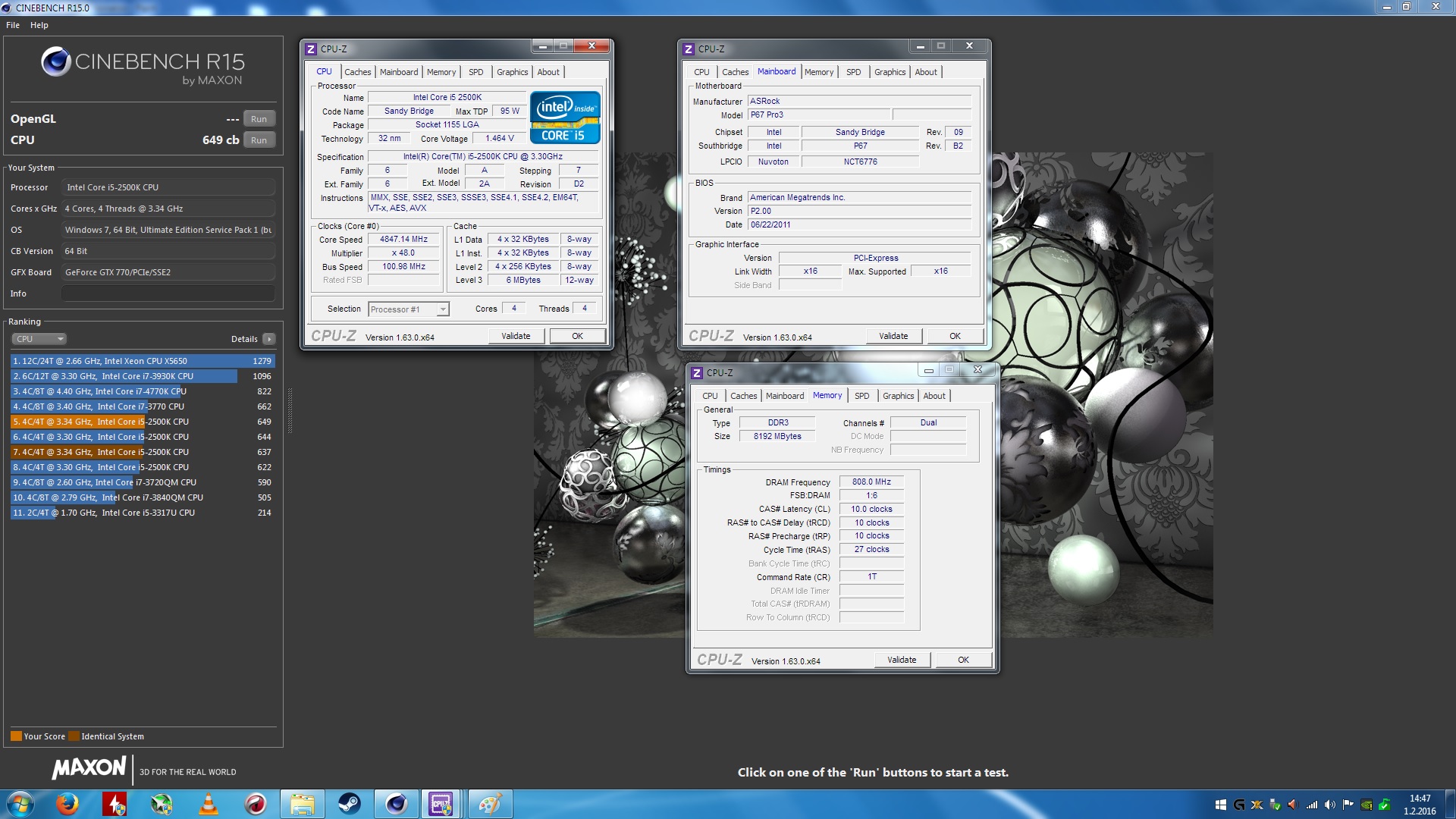Run the OpenGL benchmark

pos(259,119)
